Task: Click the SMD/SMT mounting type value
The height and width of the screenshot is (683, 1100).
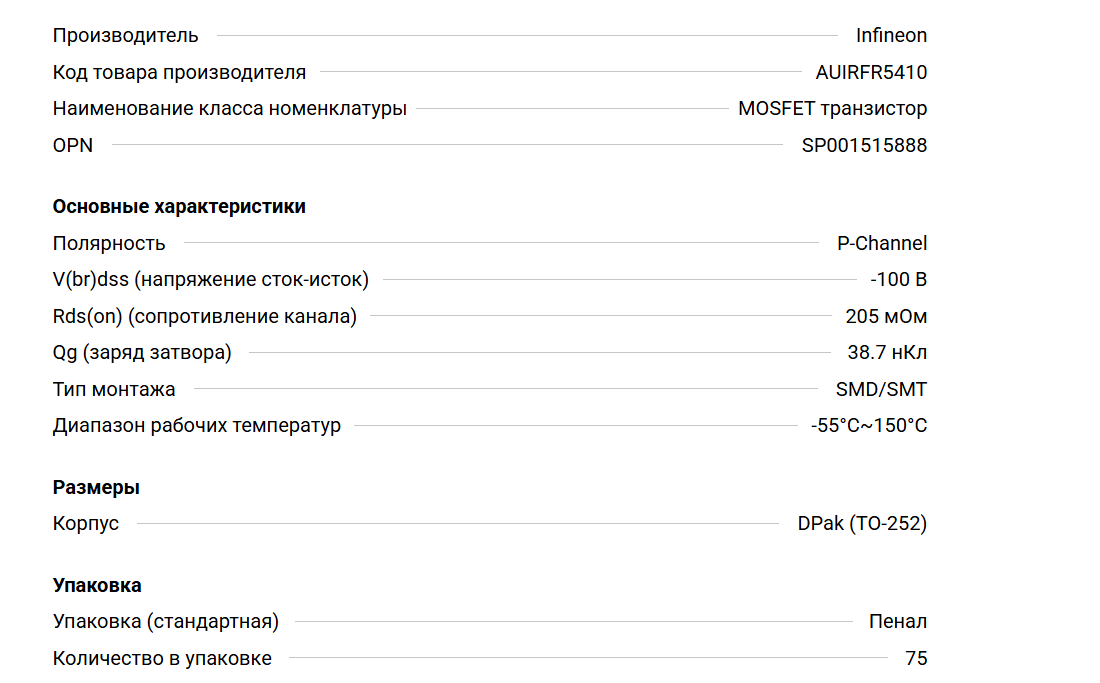Action: [x=881, y=389]
